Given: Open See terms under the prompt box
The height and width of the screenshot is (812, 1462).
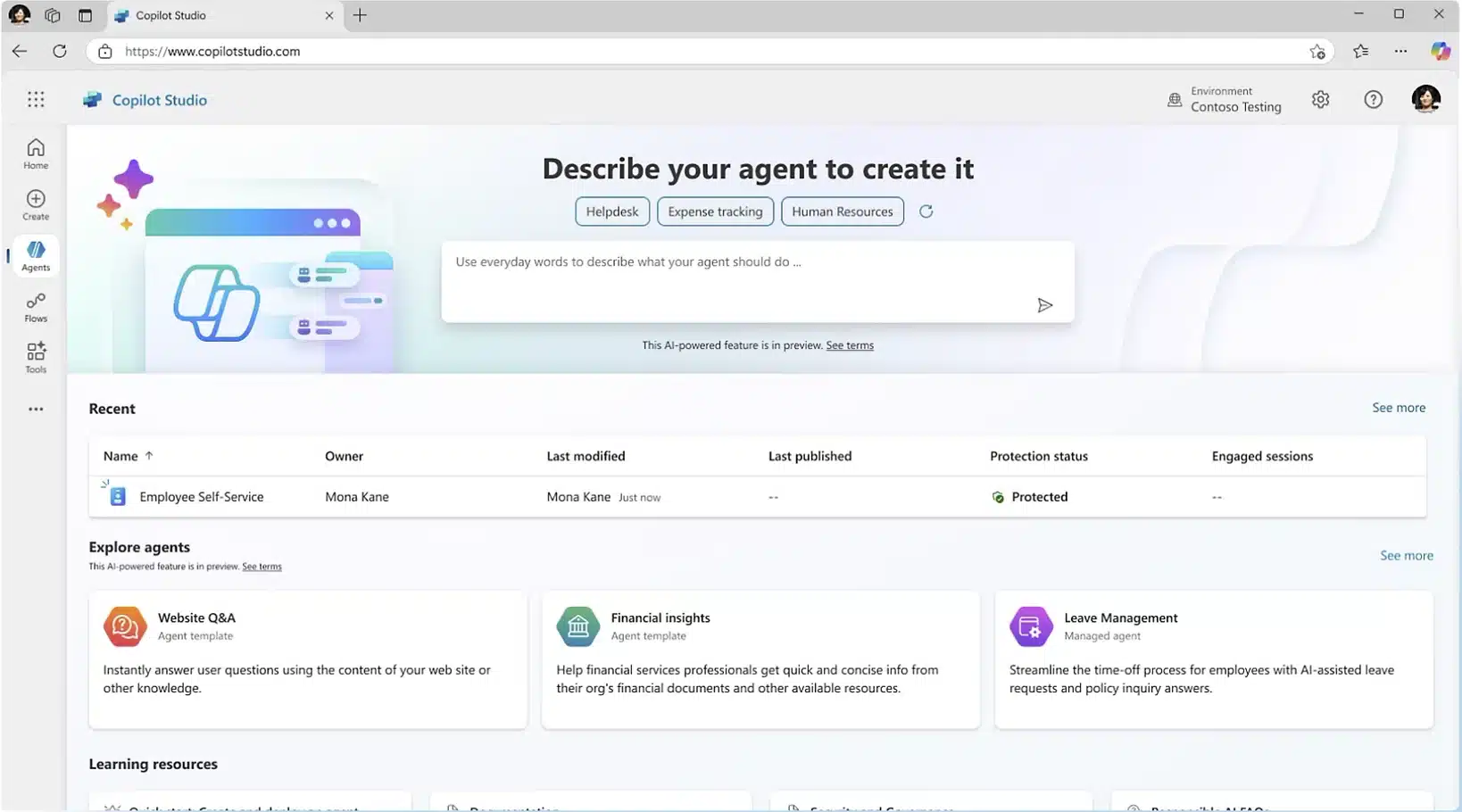Looking at the screenshot, I should 850,345.
